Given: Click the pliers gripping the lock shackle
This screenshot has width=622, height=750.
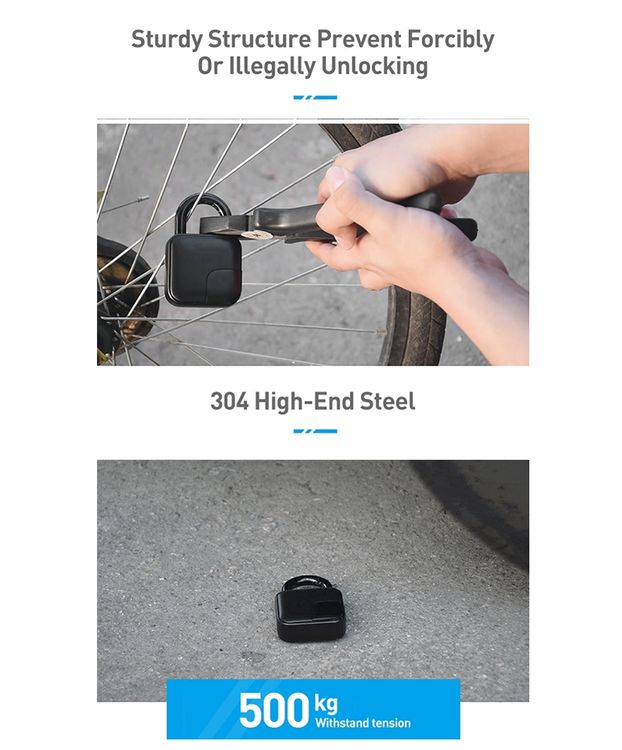Looking at the screenshot, I should point(335,220).
